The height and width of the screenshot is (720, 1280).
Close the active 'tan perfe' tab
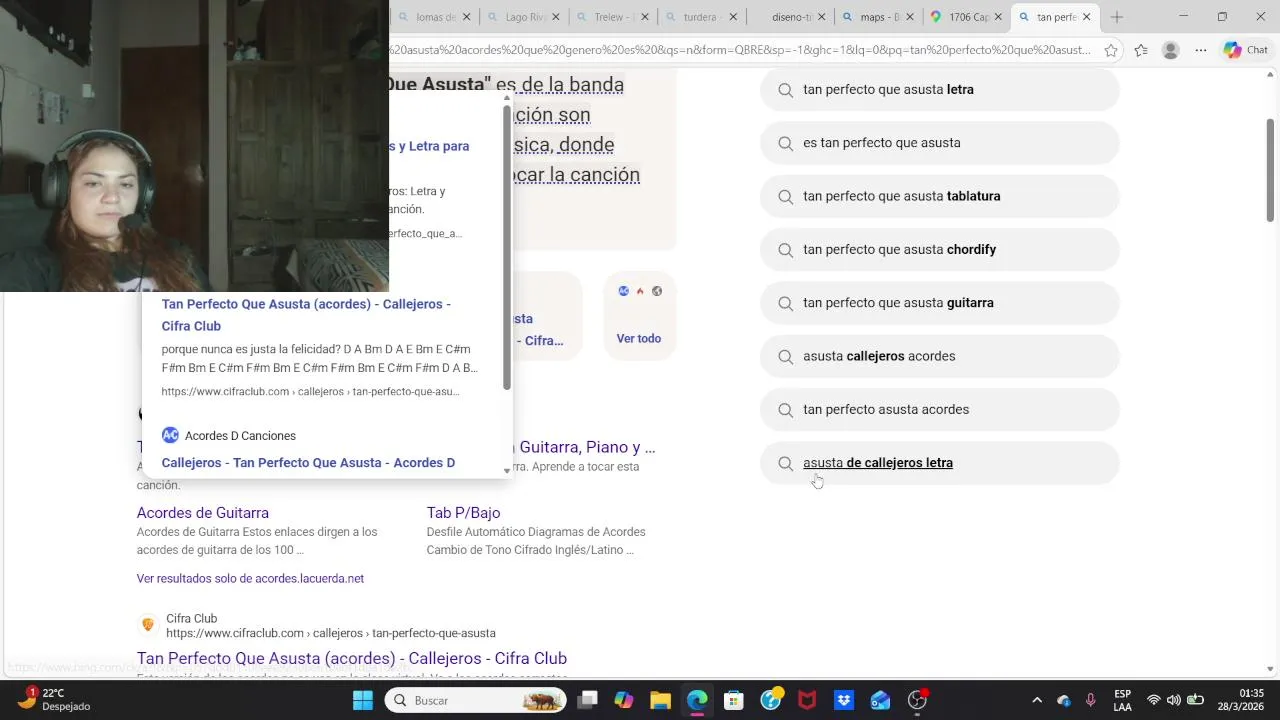point(1086,17)
